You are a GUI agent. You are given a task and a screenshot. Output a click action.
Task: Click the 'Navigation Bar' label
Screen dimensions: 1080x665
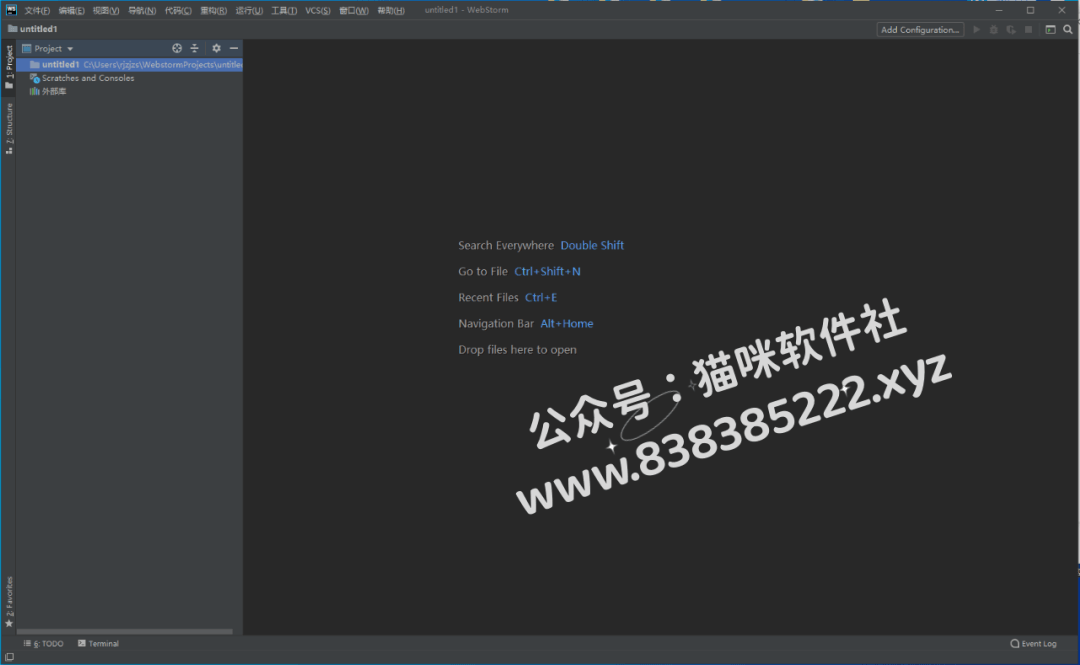tap(496, 324)
